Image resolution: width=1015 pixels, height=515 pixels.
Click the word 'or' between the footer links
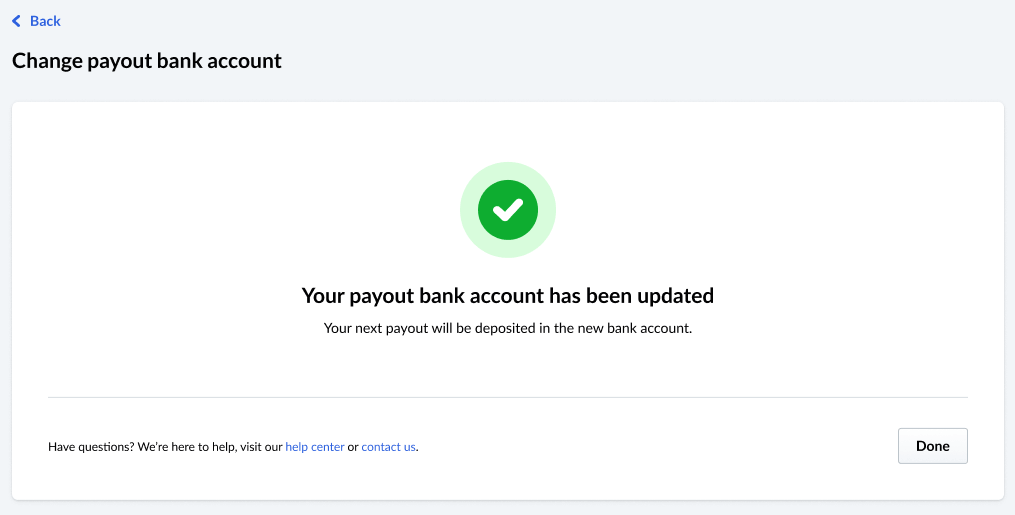click(x=353, y=447)
